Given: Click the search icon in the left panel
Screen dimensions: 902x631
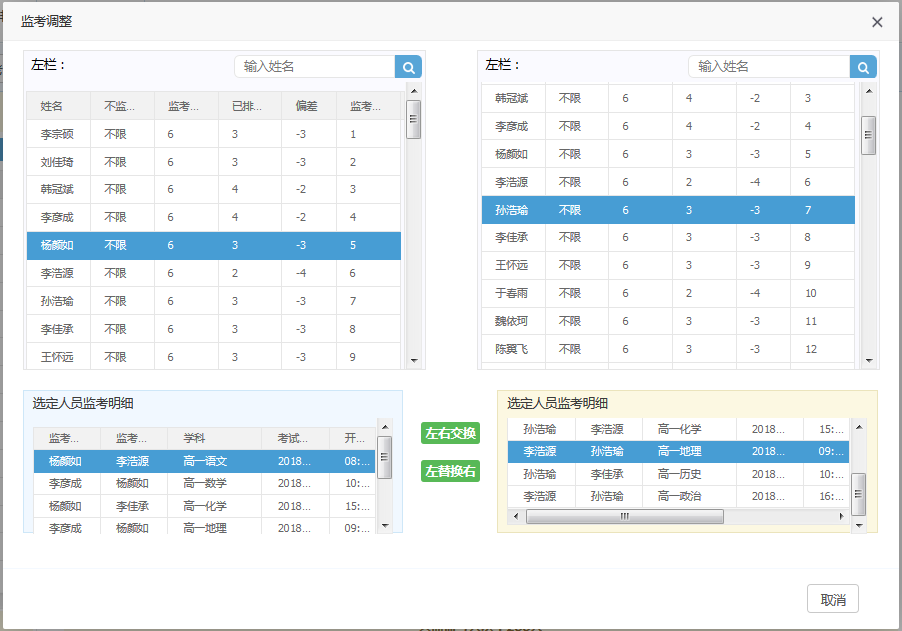Looking at the screenshot, I should (408, 67).
